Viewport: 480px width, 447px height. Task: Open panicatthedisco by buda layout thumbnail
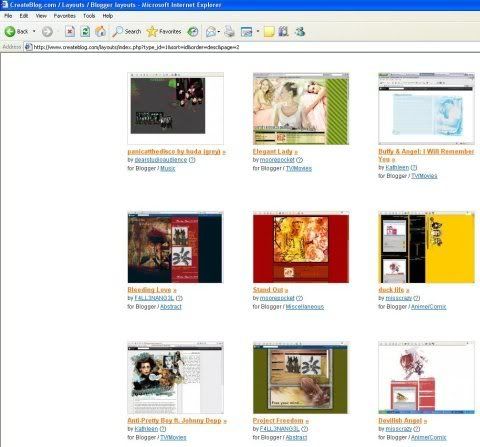point(175,108)
